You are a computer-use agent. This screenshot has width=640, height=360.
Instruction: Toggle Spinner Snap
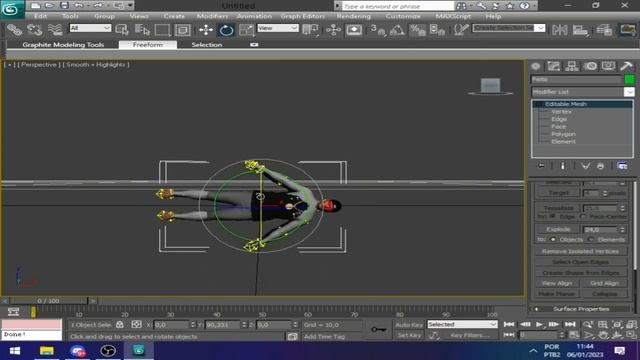click(x=437, y=30)
